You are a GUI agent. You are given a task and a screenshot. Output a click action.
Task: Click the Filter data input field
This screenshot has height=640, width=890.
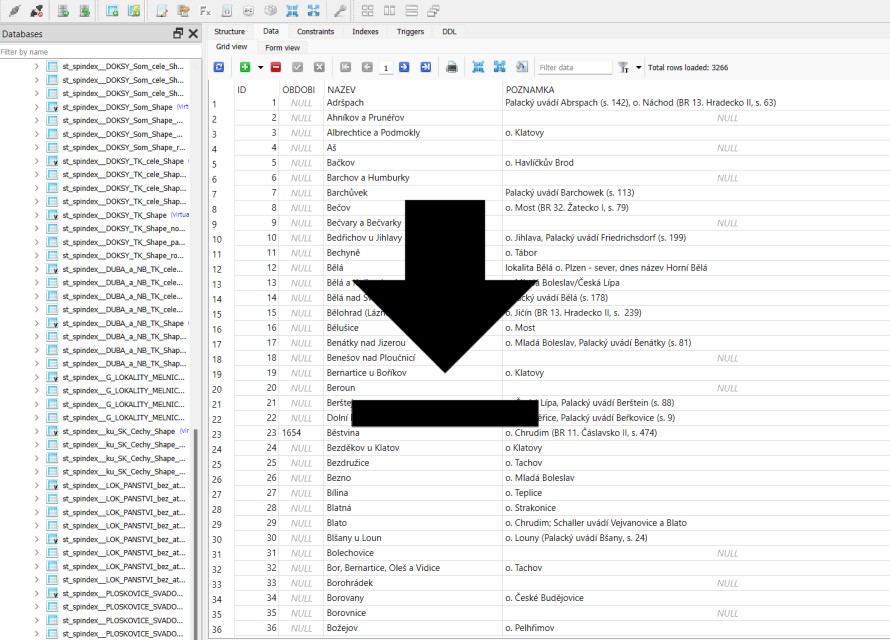[x=573, y=68]
